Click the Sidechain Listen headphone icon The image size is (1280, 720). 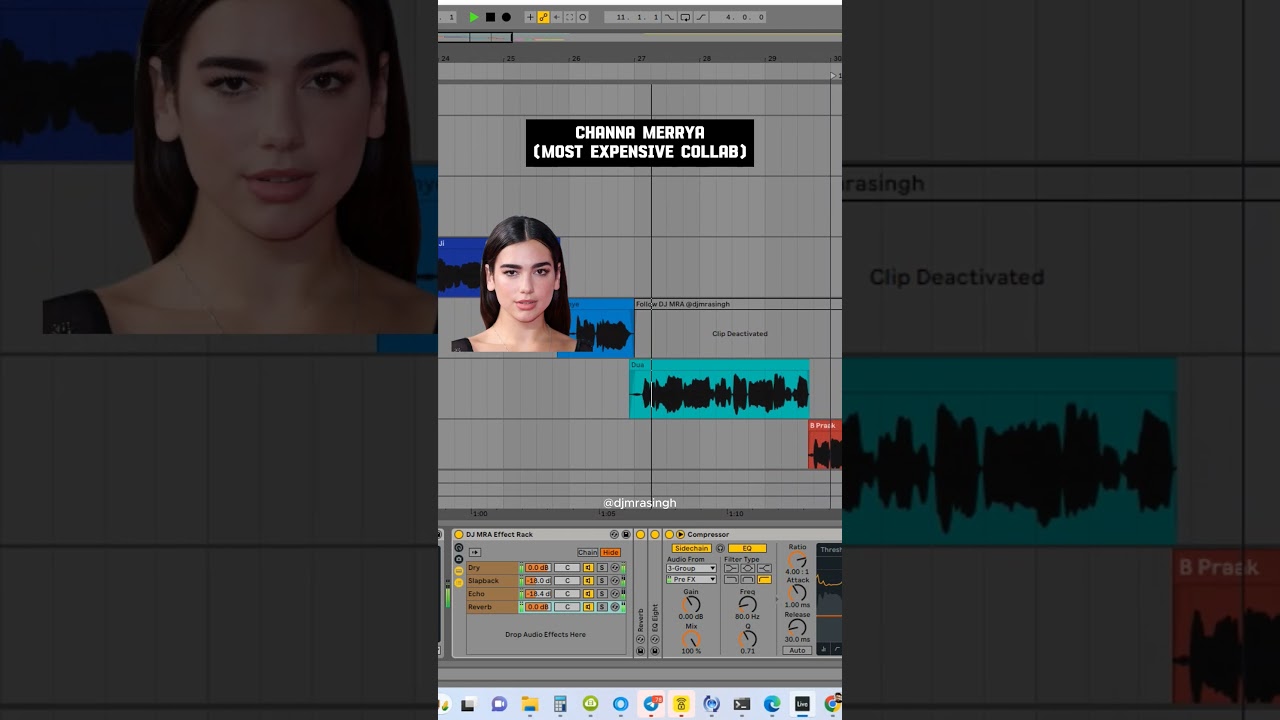pos(720,548)
